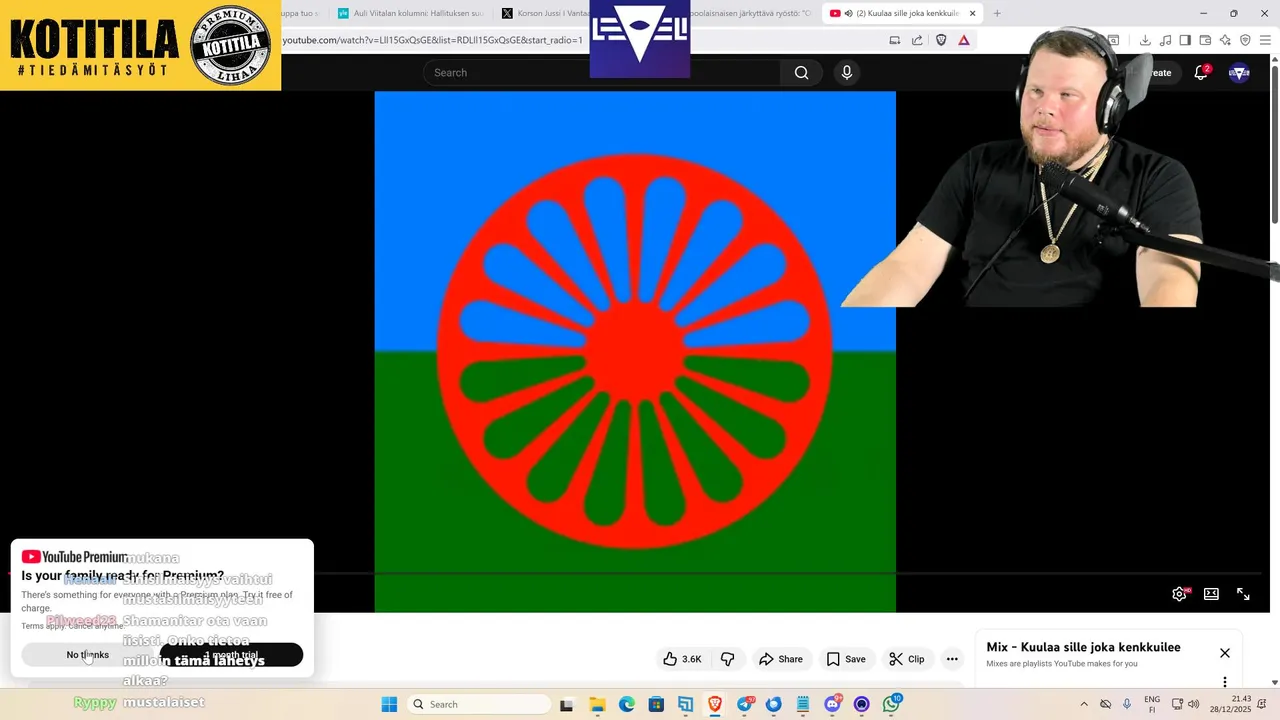The image size is (1280, 720).
Task: Create a Clip of the video
Action: 907,659
